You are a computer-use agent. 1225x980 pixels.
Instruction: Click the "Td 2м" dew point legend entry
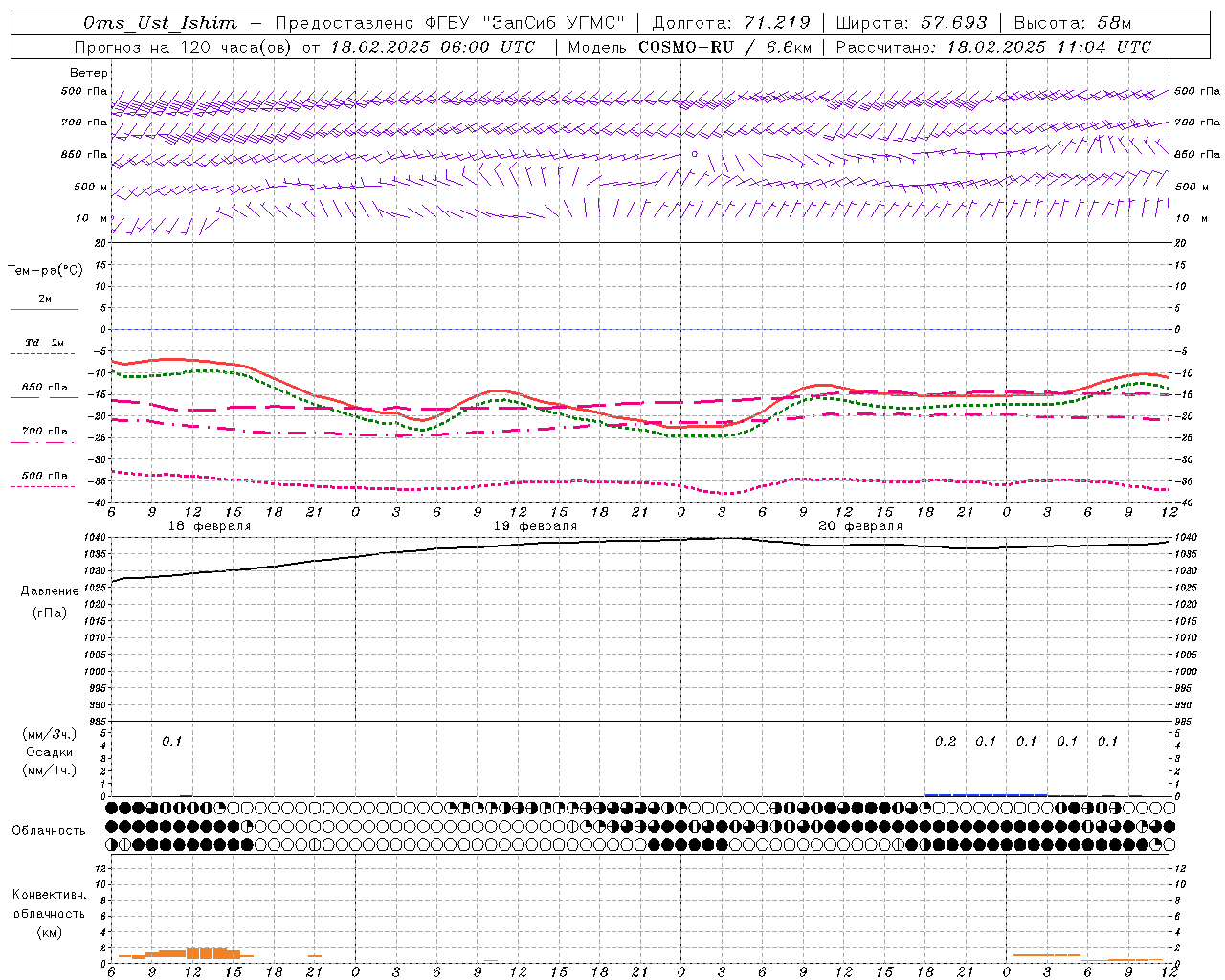(x=44, y=343)
